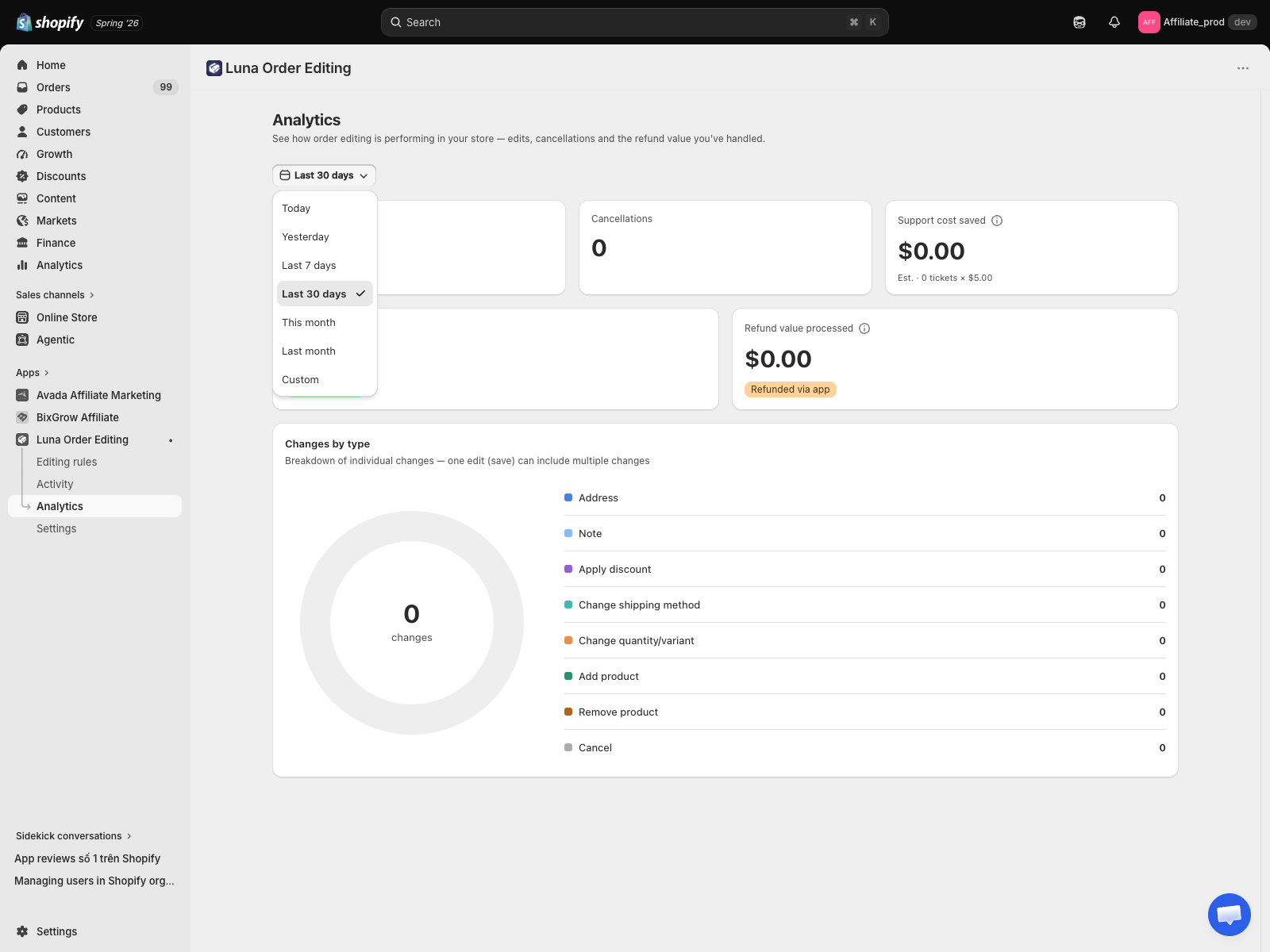This screenshot has height=952, width=1270.
Task: Open Luna Analytics sub-page
Action: [x=95, y=506]
